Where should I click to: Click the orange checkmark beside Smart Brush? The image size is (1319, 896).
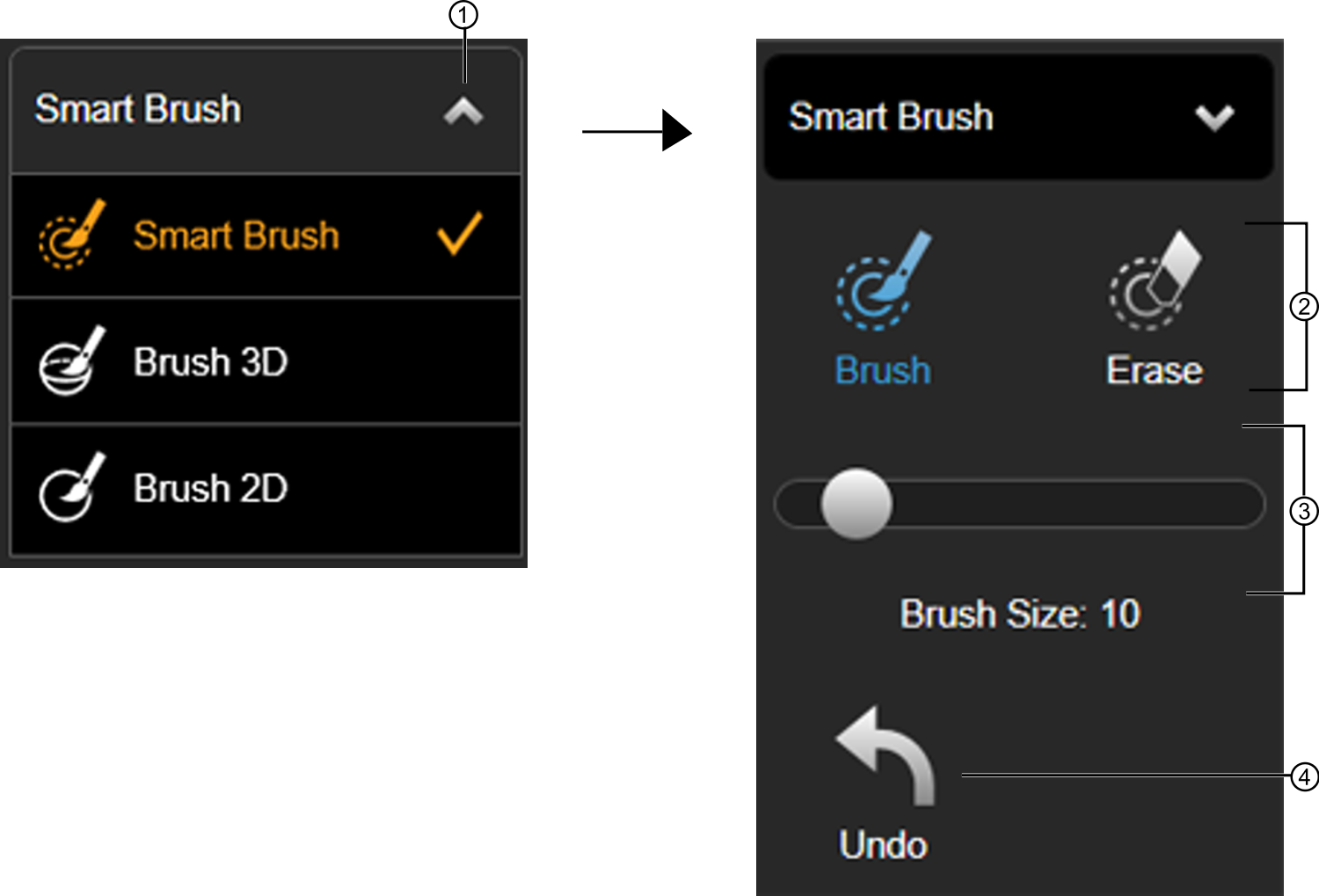pos(460,234)
